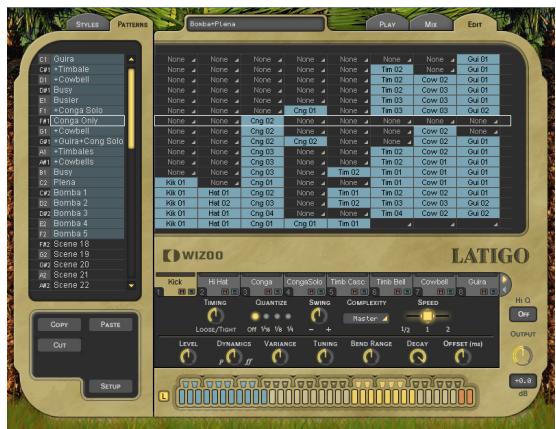Switch to the Patterns tab
This screenshot has width=556, height=429.
(132, 24)
